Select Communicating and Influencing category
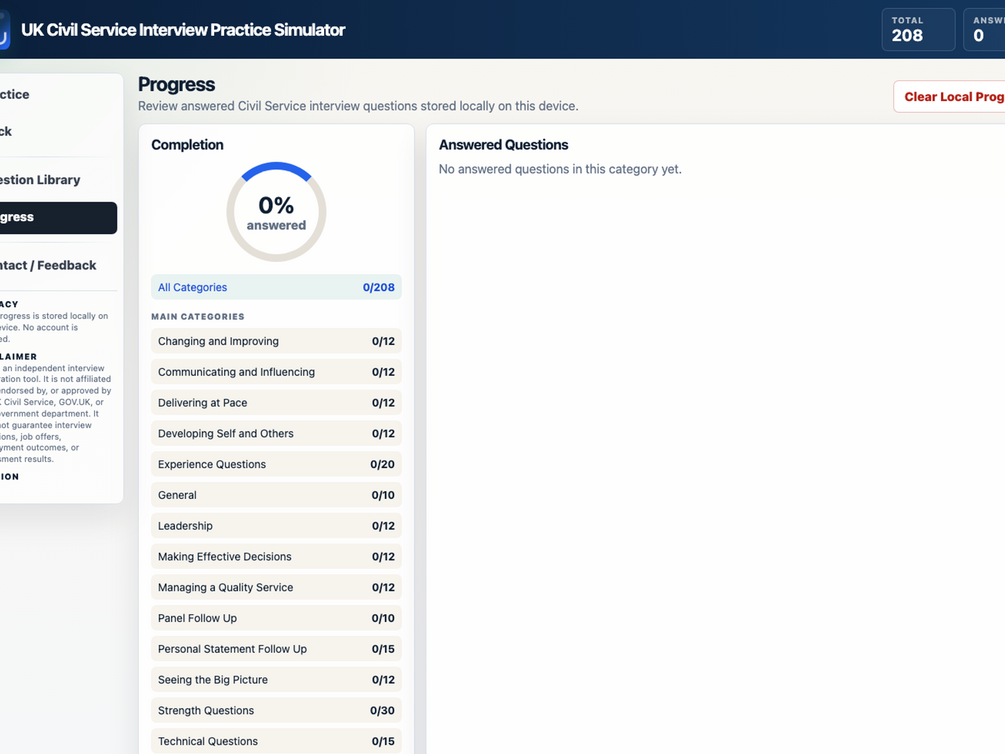The height and width of the screenshot is (754, 1005). click(x=276, y=372)
